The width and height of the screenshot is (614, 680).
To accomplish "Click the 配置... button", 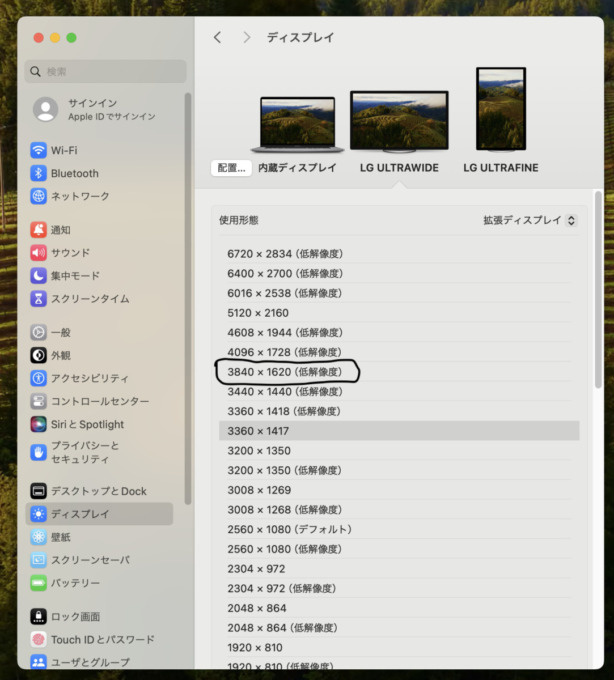I will pos(232,168).
